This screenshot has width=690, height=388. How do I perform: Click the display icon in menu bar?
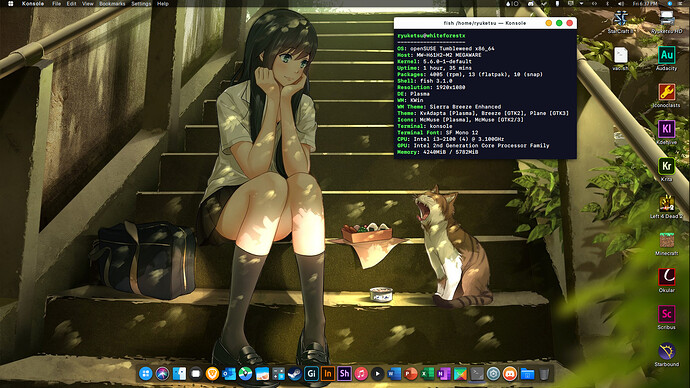pyautogui.click(x=571, y=4)
